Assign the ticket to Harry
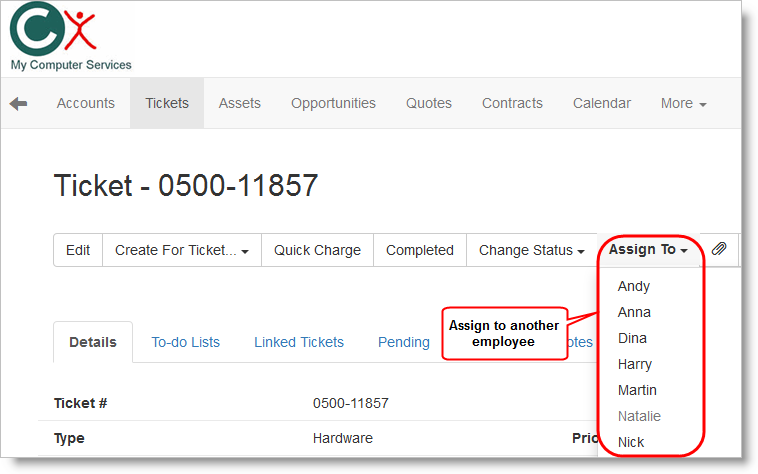 point(636,364)
